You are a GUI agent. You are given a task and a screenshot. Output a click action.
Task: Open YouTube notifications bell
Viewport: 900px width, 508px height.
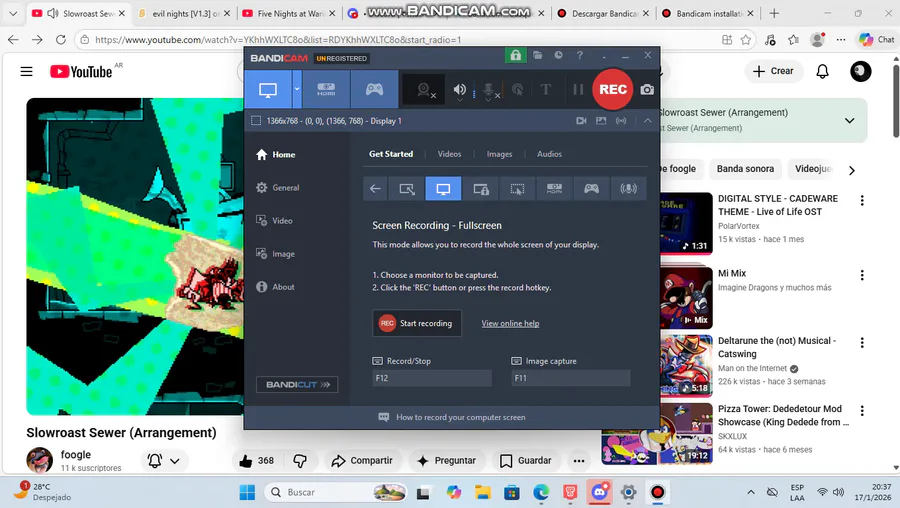pos(823,71)
